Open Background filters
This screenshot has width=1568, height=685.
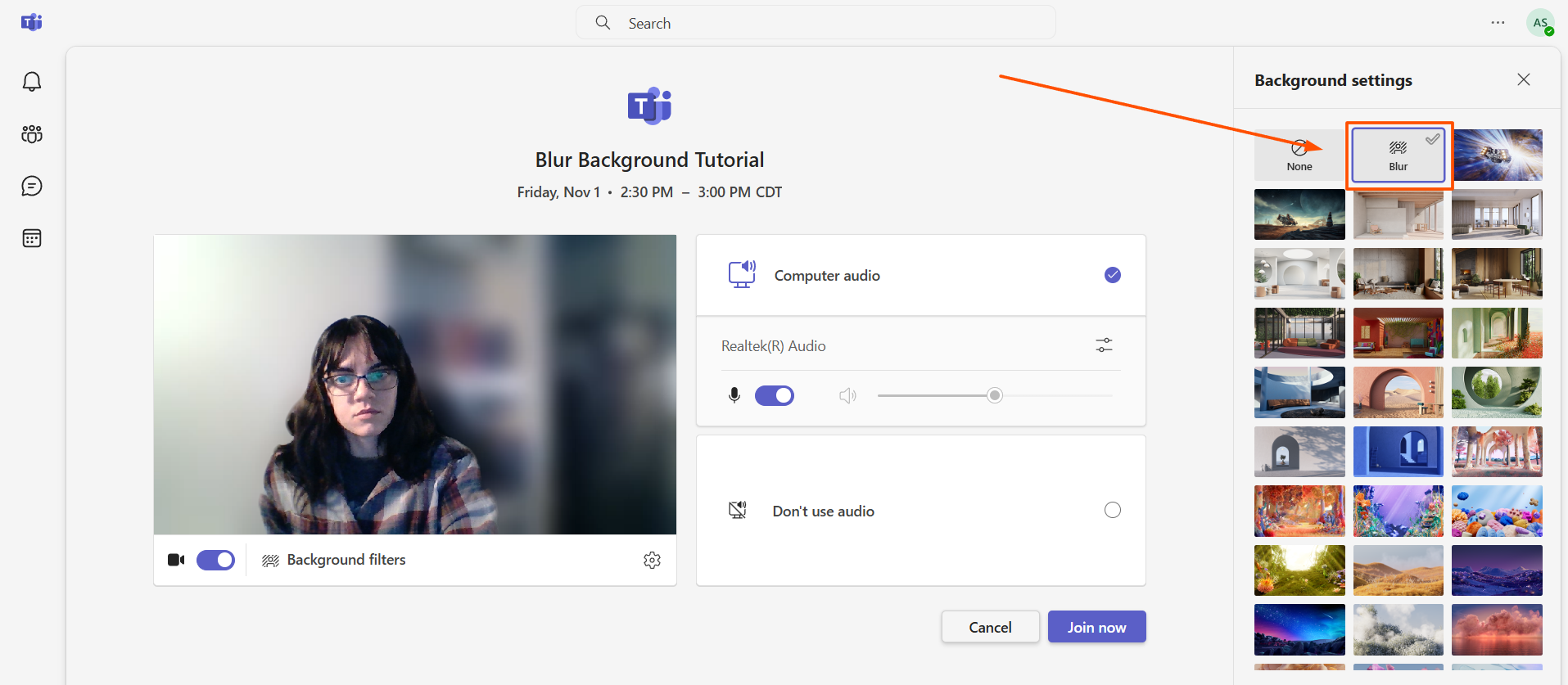(x=334, y=560)
